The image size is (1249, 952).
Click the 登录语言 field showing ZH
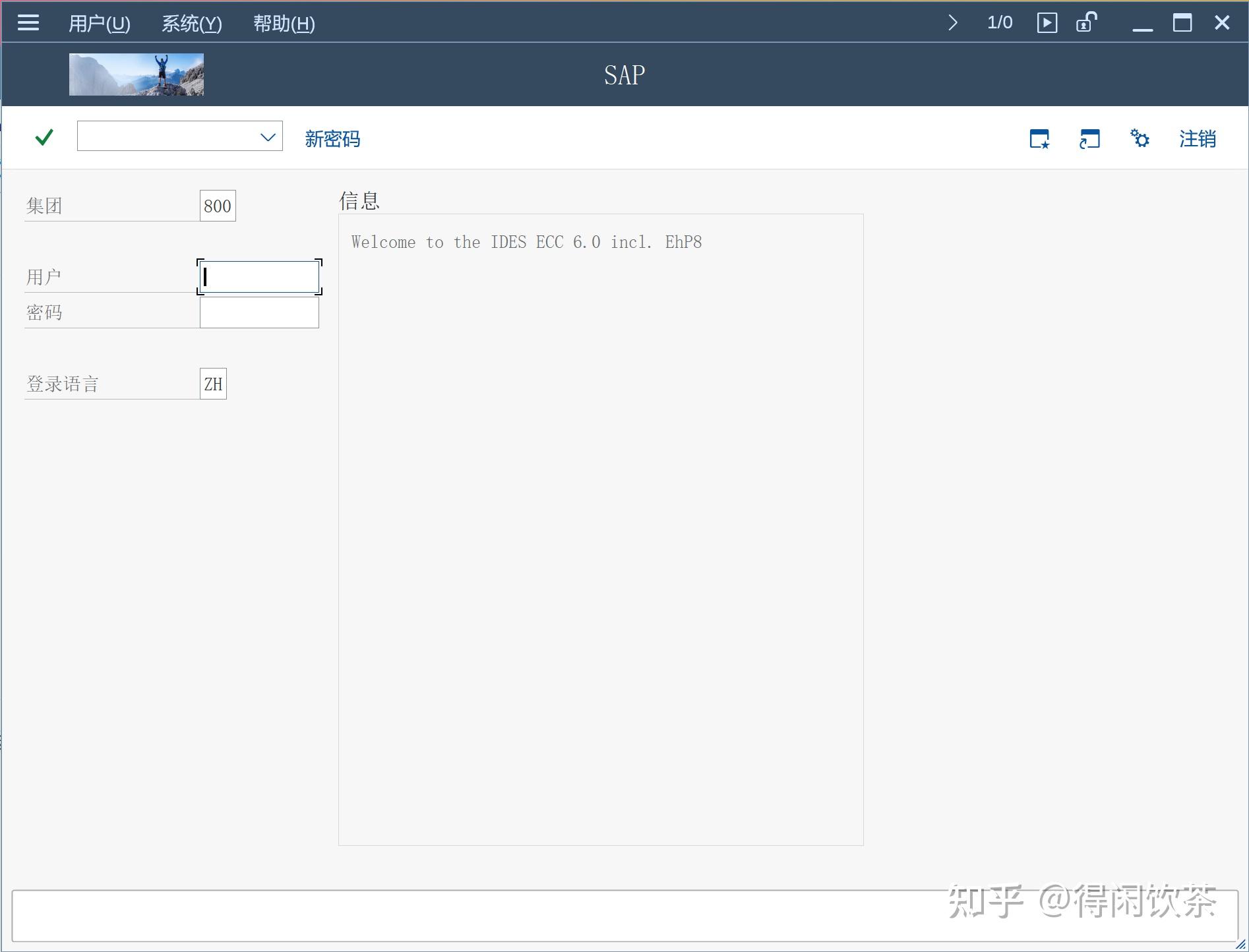coord(212,383)
